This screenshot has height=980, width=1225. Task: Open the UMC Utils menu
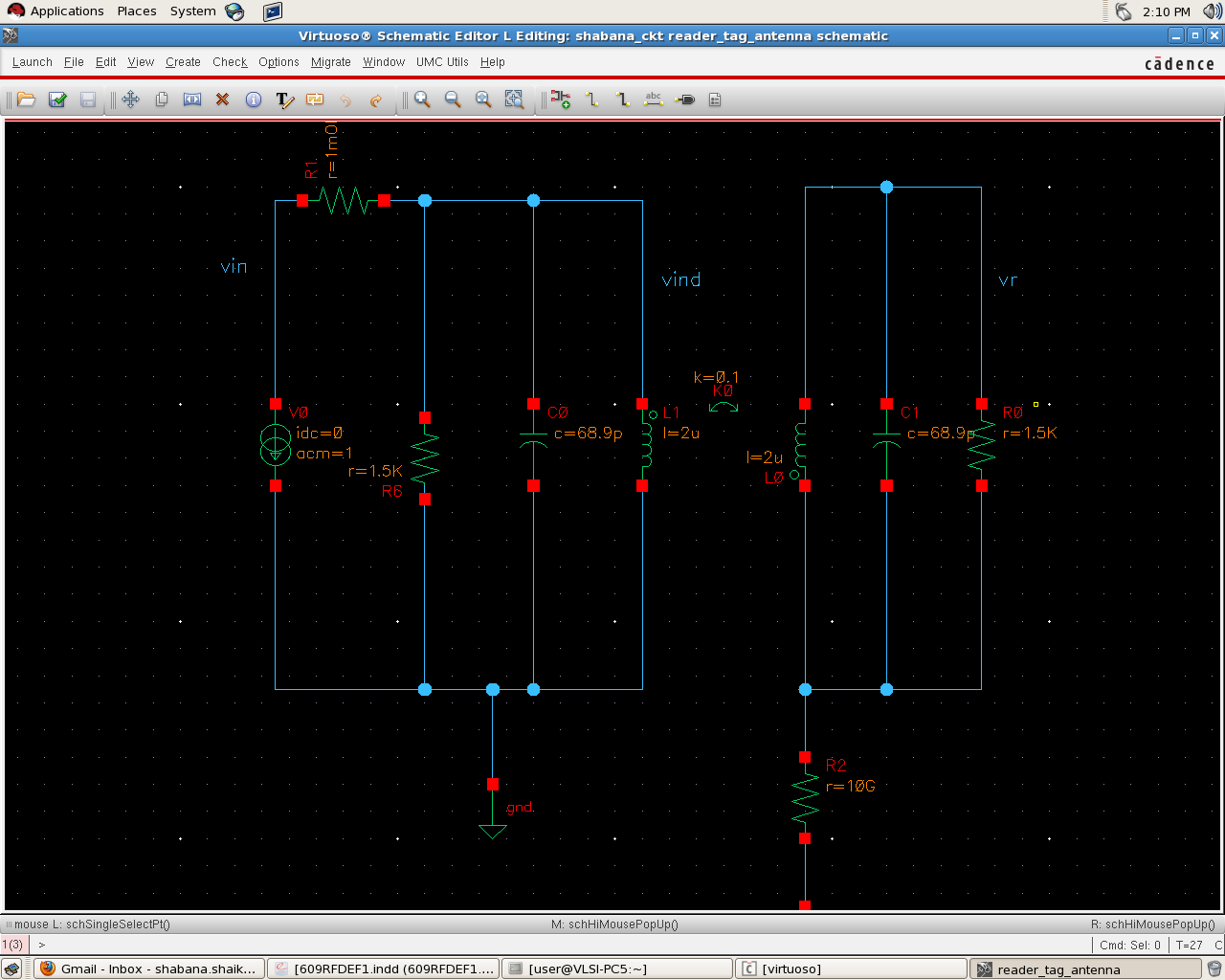click(x=442, y=62)
